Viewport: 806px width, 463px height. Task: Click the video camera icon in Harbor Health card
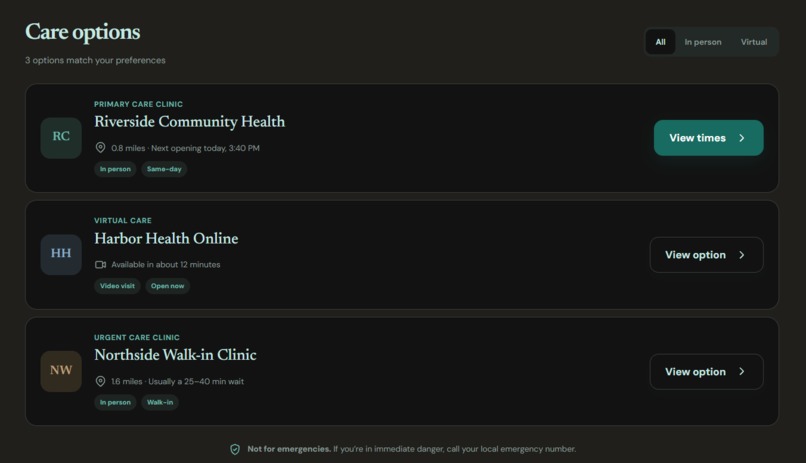pos(100,265)
